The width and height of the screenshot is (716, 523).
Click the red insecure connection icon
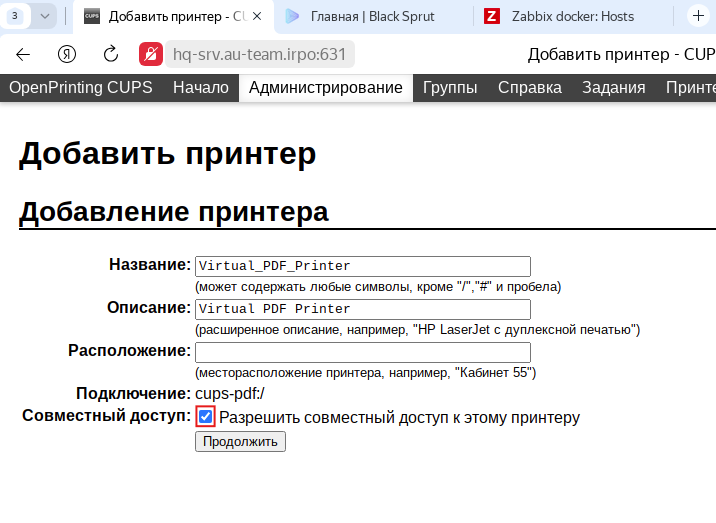point(151,54)
